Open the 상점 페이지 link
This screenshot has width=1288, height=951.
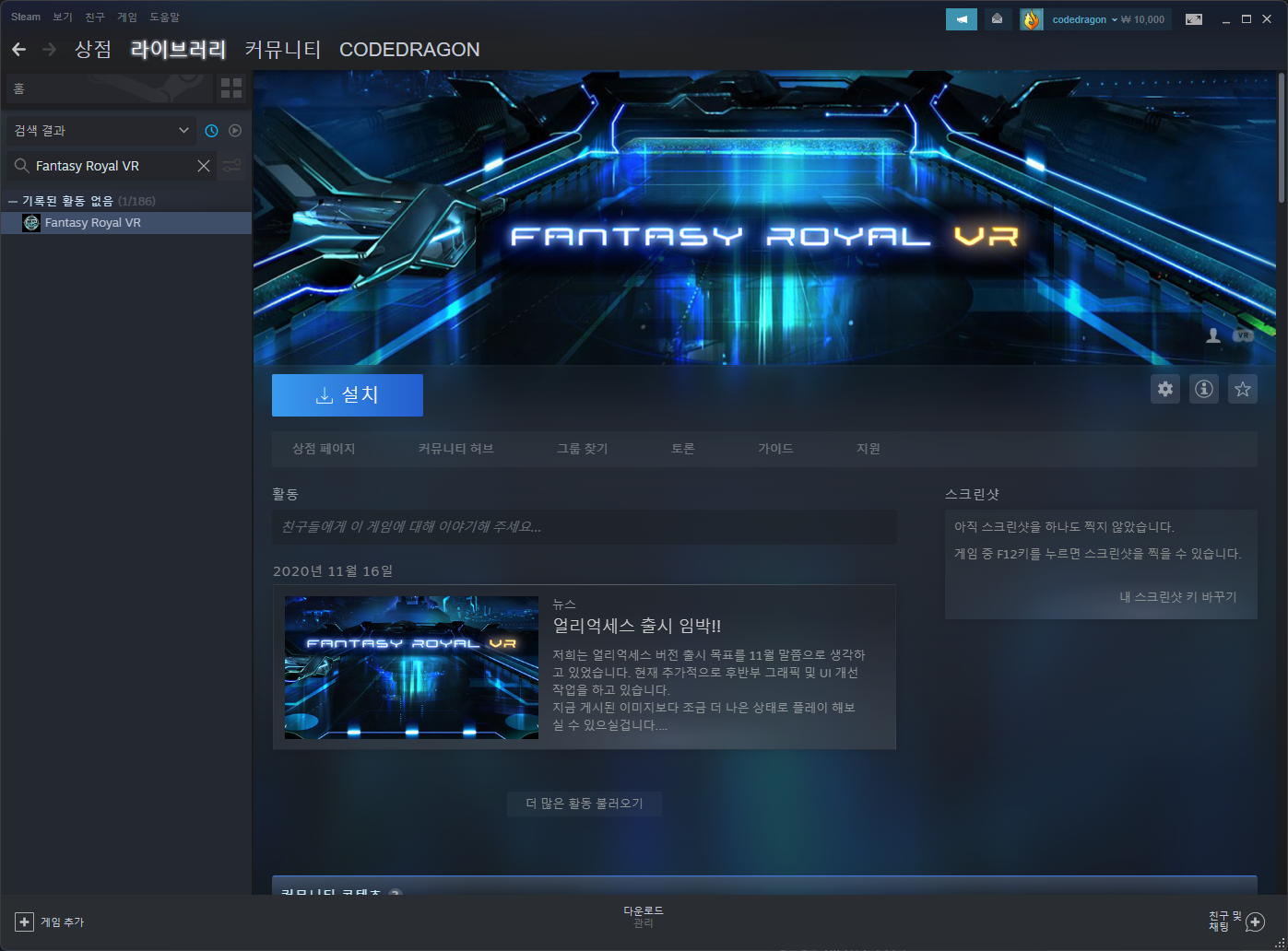324,449
